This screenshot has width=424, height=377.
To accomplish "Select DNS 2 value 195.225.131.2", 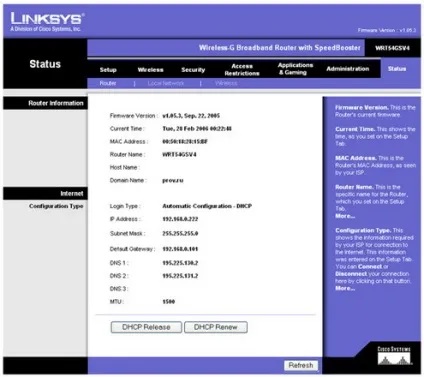I will pos(180,276).
